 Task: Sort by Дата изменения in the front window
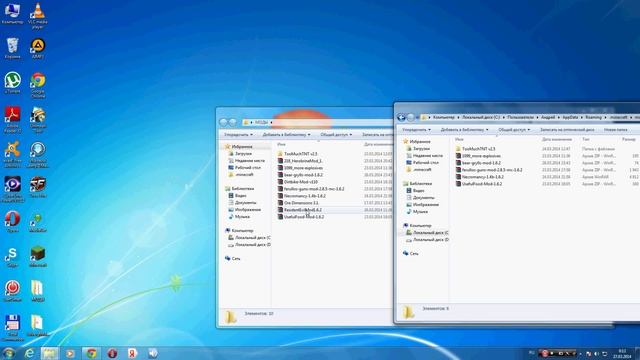point(557,139)
